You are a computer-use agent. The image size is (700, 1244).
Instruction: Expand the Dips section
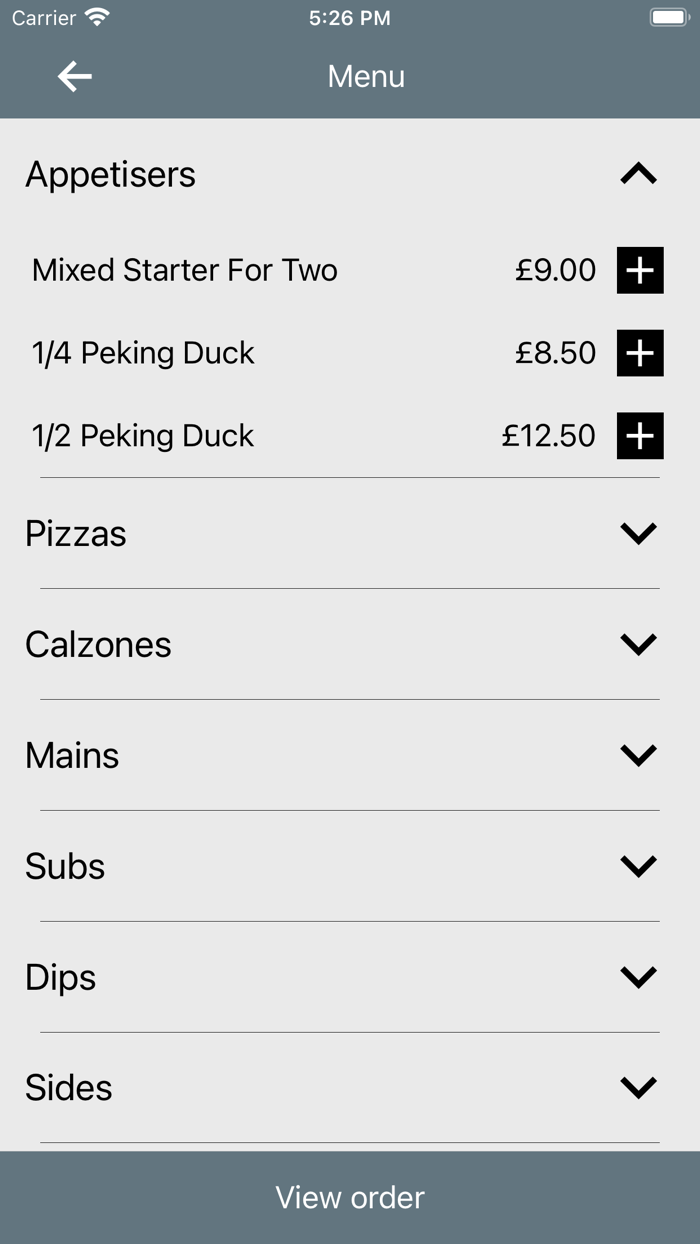[638, 977]
